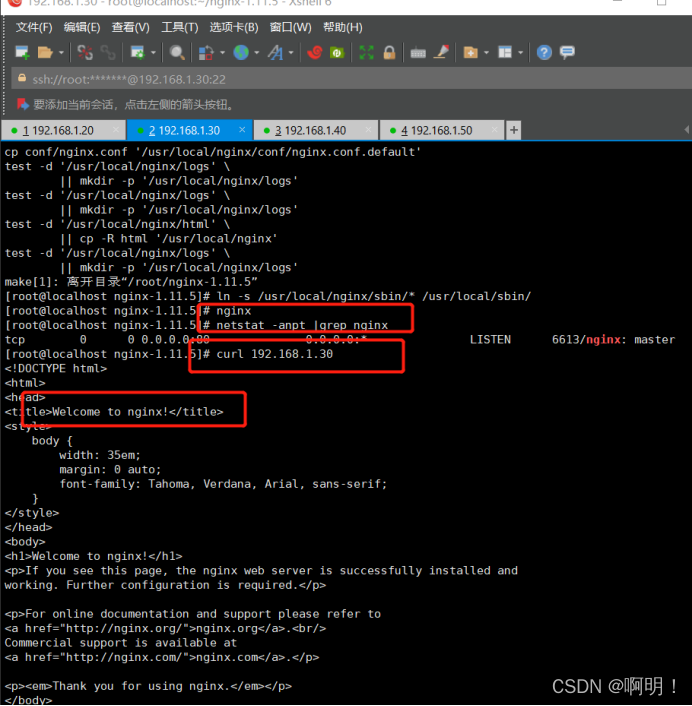The height and width of the screenshot is (706, 692).
Task: Expand the Font dropdown arrow
Action: 291,53
